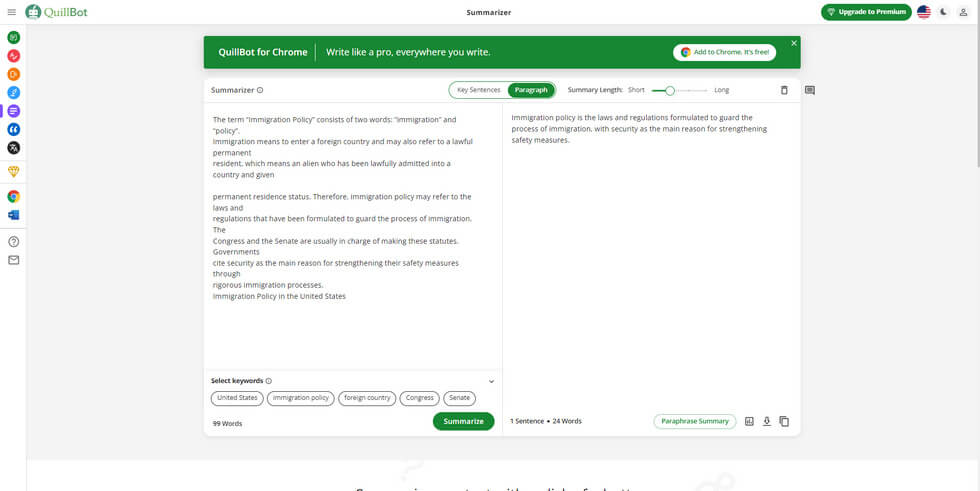Open the Paraphraser tool in the sidebar
Screen dimensions: 980x491
pyautogui.click(x=14, y=37)
